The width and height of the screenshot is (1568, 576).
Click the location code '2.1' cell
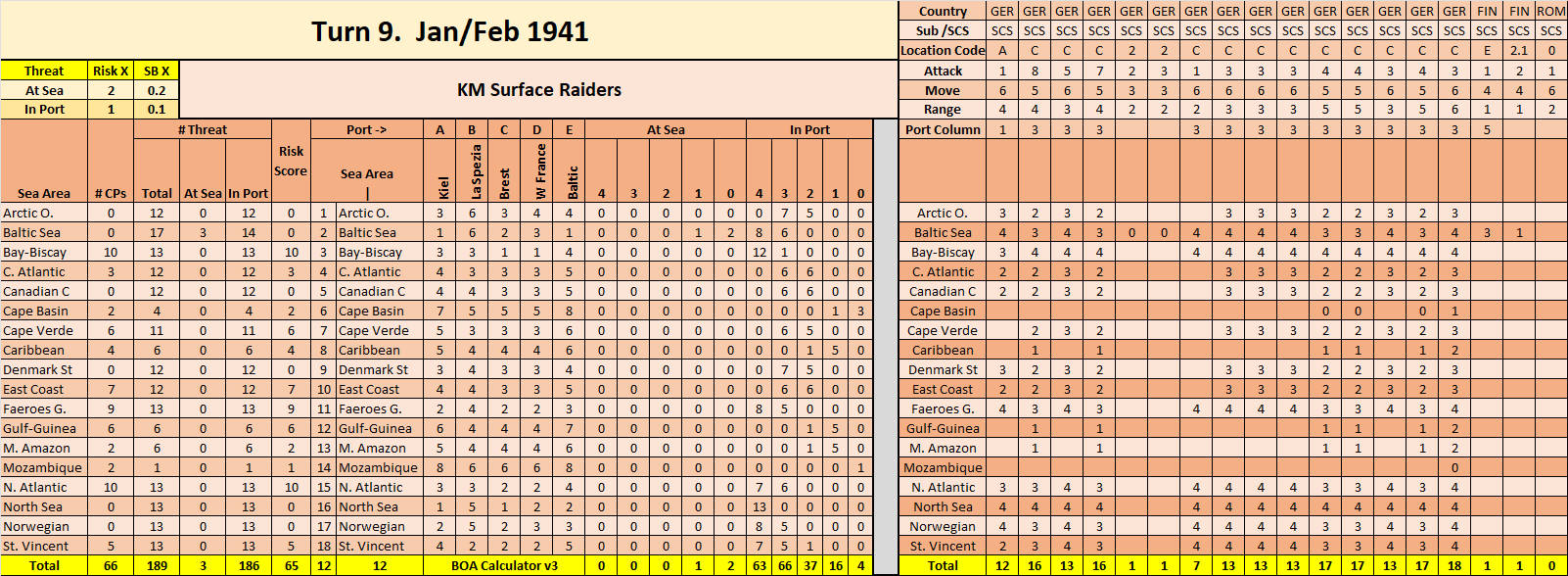[1519, 50]
